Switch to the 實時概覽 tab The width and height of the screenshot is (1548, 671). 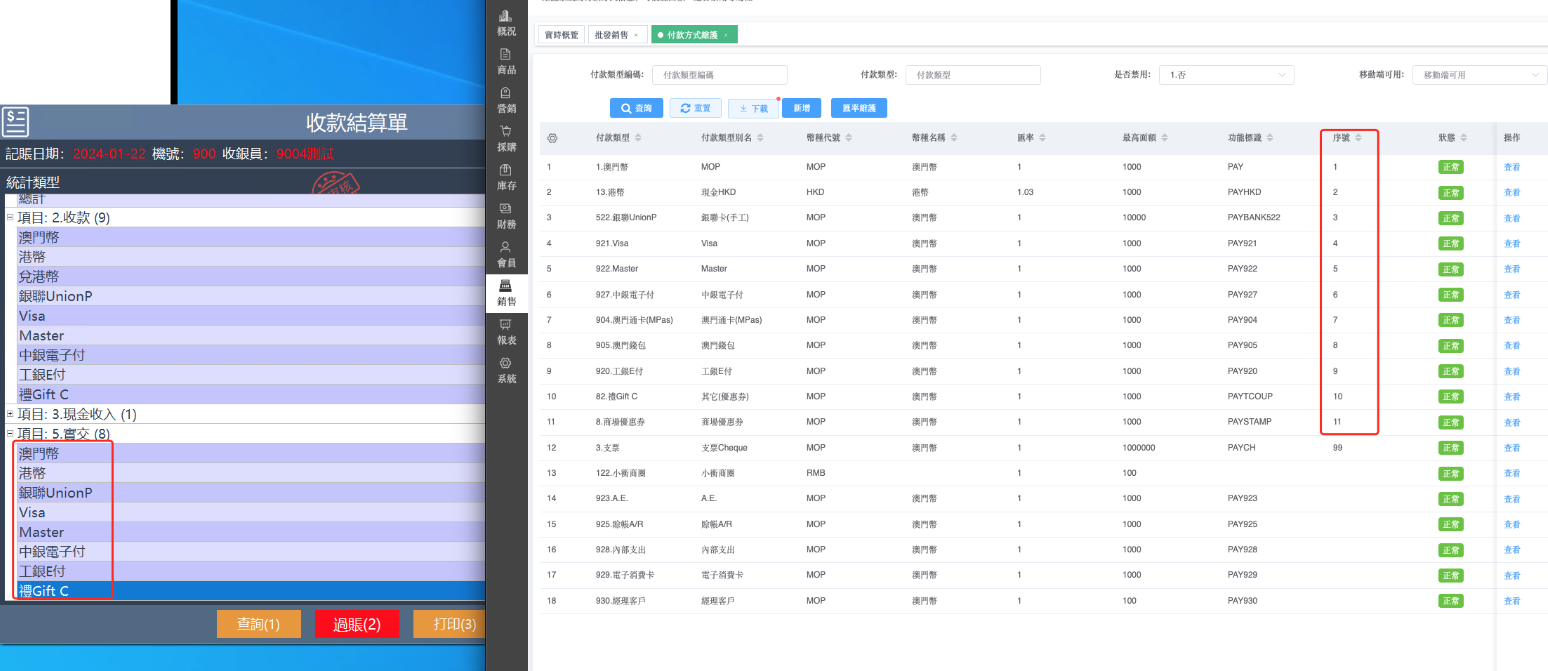coord(561,35)
